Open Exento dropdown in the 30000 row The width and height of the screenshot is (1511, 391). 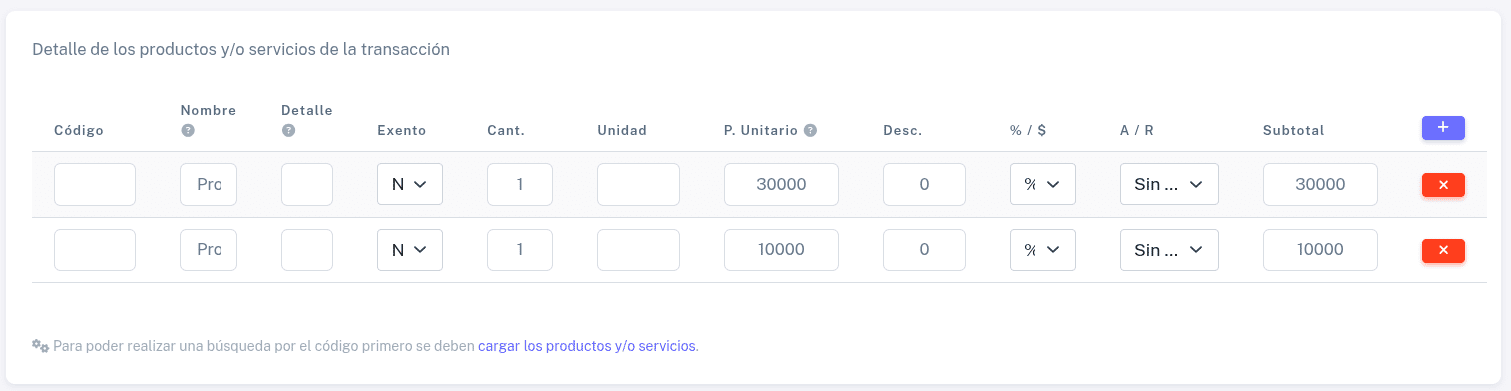pyautogui.click(x=410, y=184)
